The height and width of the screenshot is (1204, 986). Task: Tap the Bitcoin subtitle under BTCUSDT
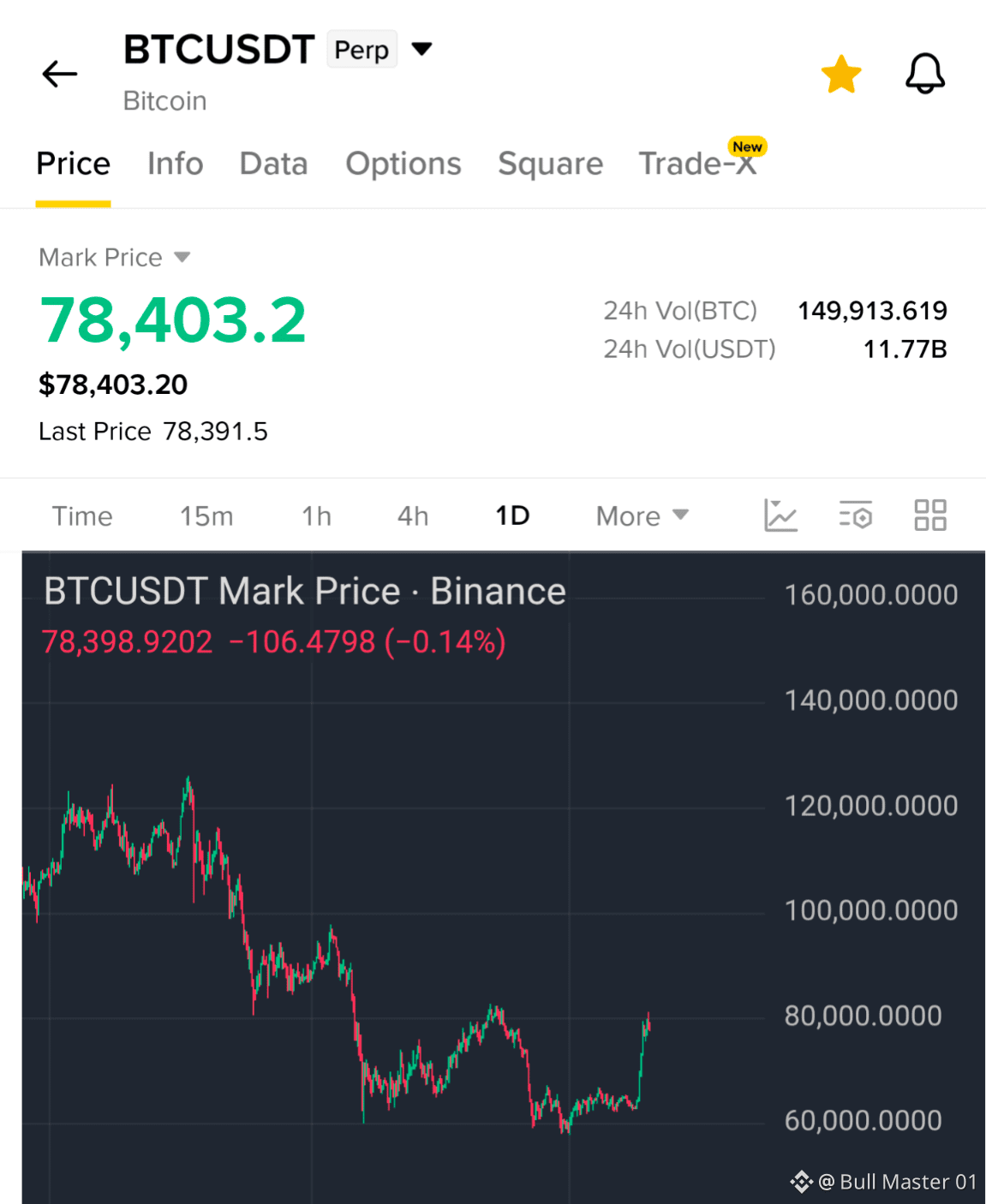tap(164, 101)
